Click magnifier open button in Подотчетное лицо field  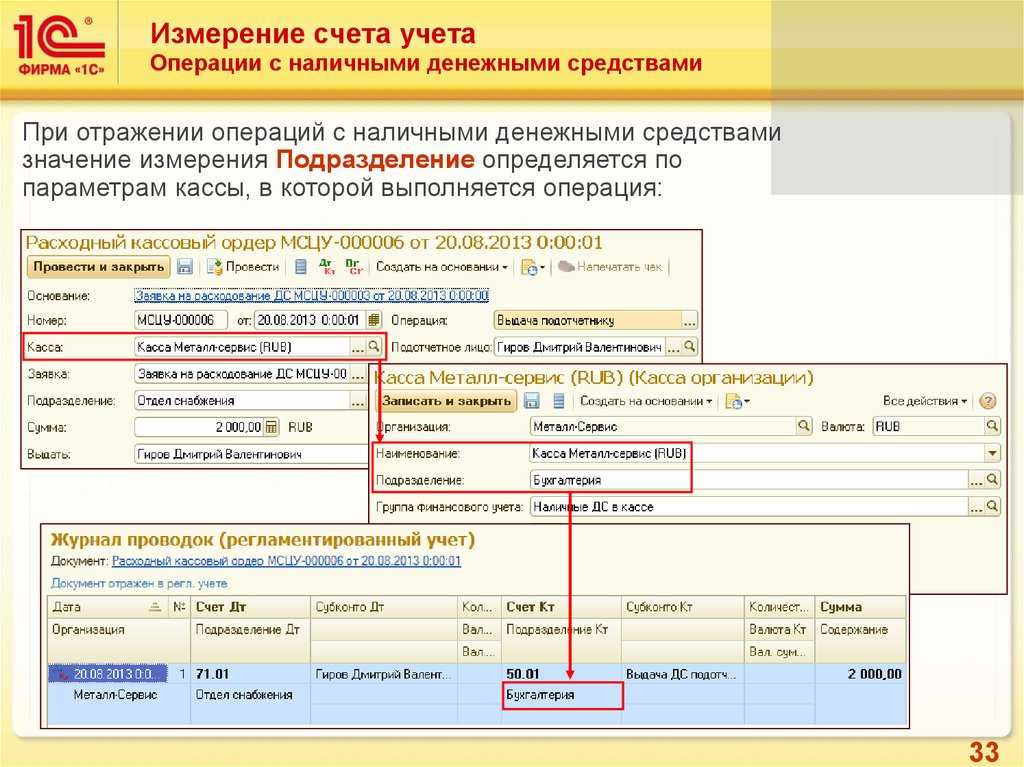click(x=690, y=347)
